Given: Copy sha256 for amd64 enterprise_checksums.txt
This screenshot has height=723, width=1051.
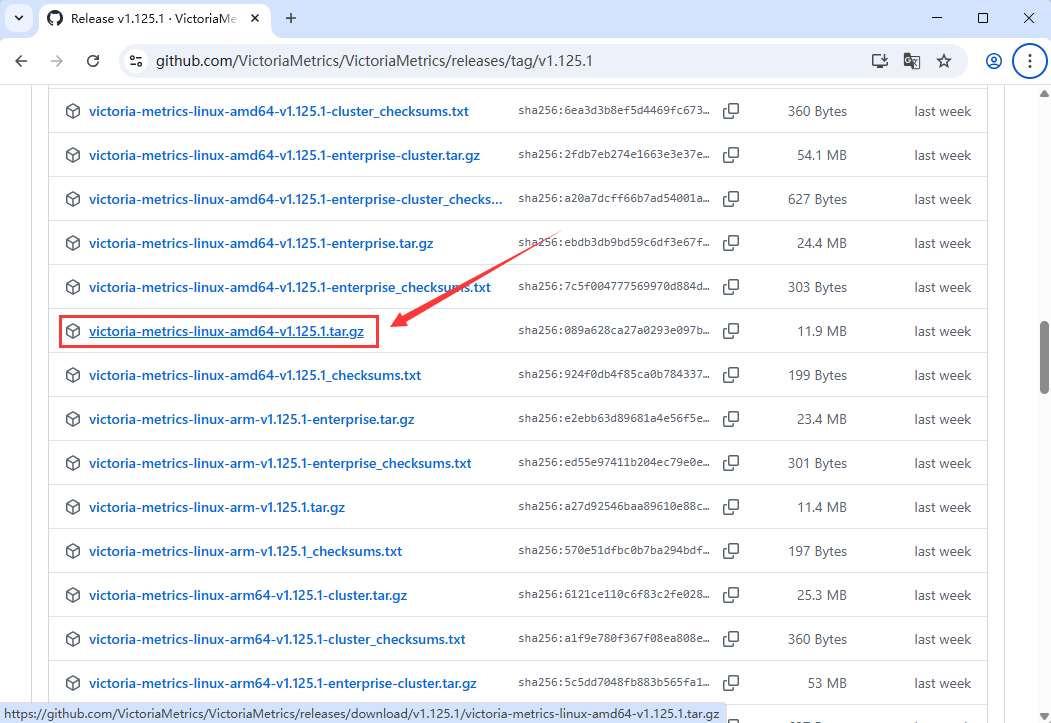Looking at the screenshot, I should 731,287.
